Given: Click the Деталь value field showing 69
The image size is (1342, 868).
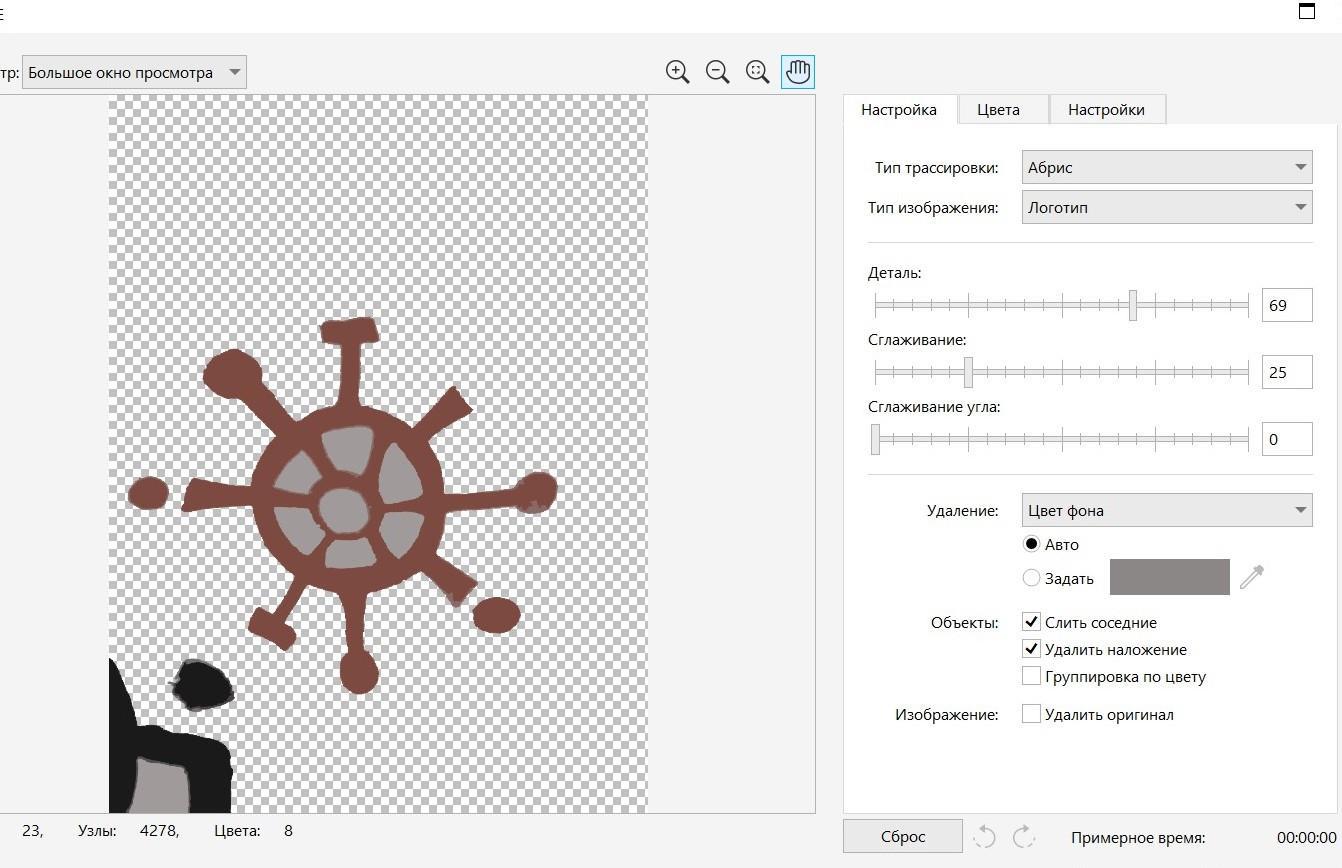Looking at the screenshot, I should click(1286, 305).
